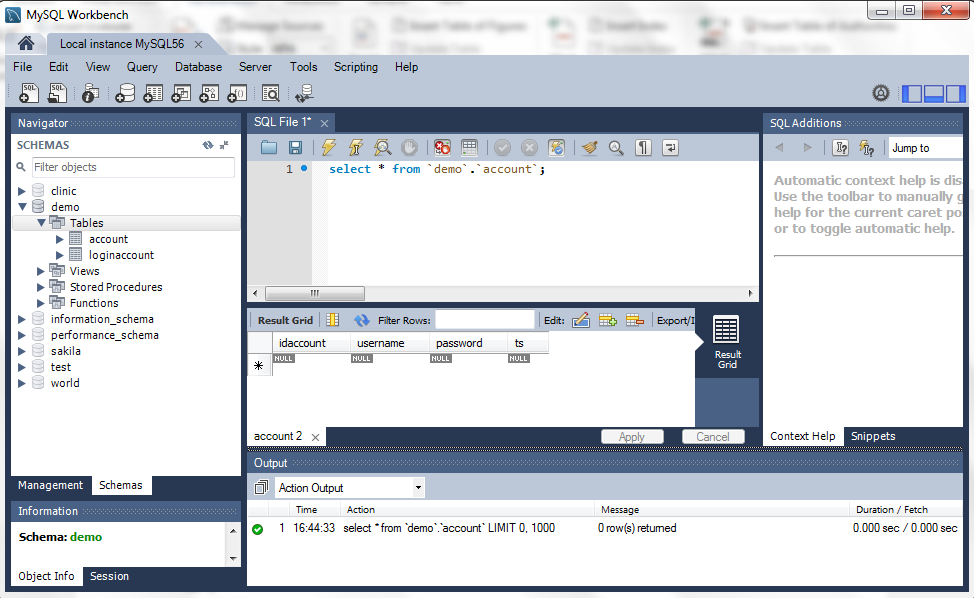Expand the account table node

click(x=60, y=239)
